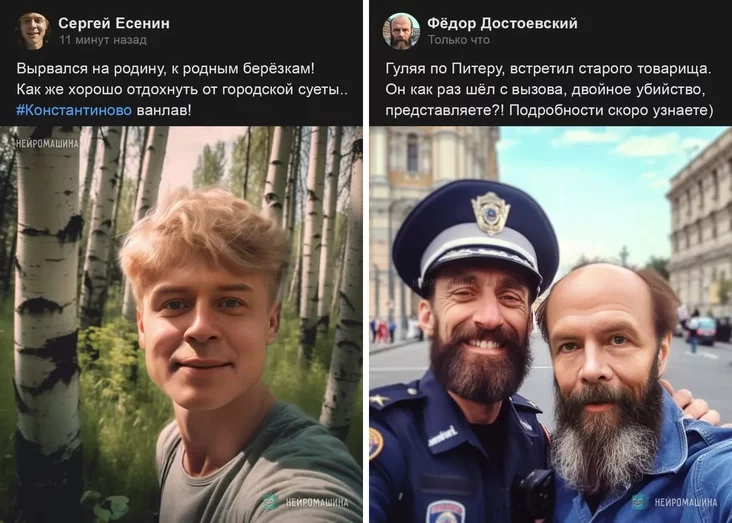
Task: Click the Нейромашина logo icon on Достоевский's photo
Action: point(640,502)
